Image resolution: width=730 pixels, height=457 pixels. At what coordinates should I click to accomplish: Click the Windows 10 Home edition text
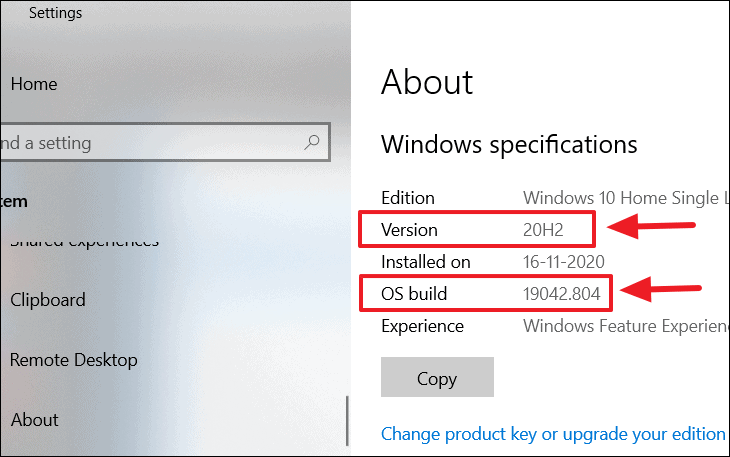626,198
